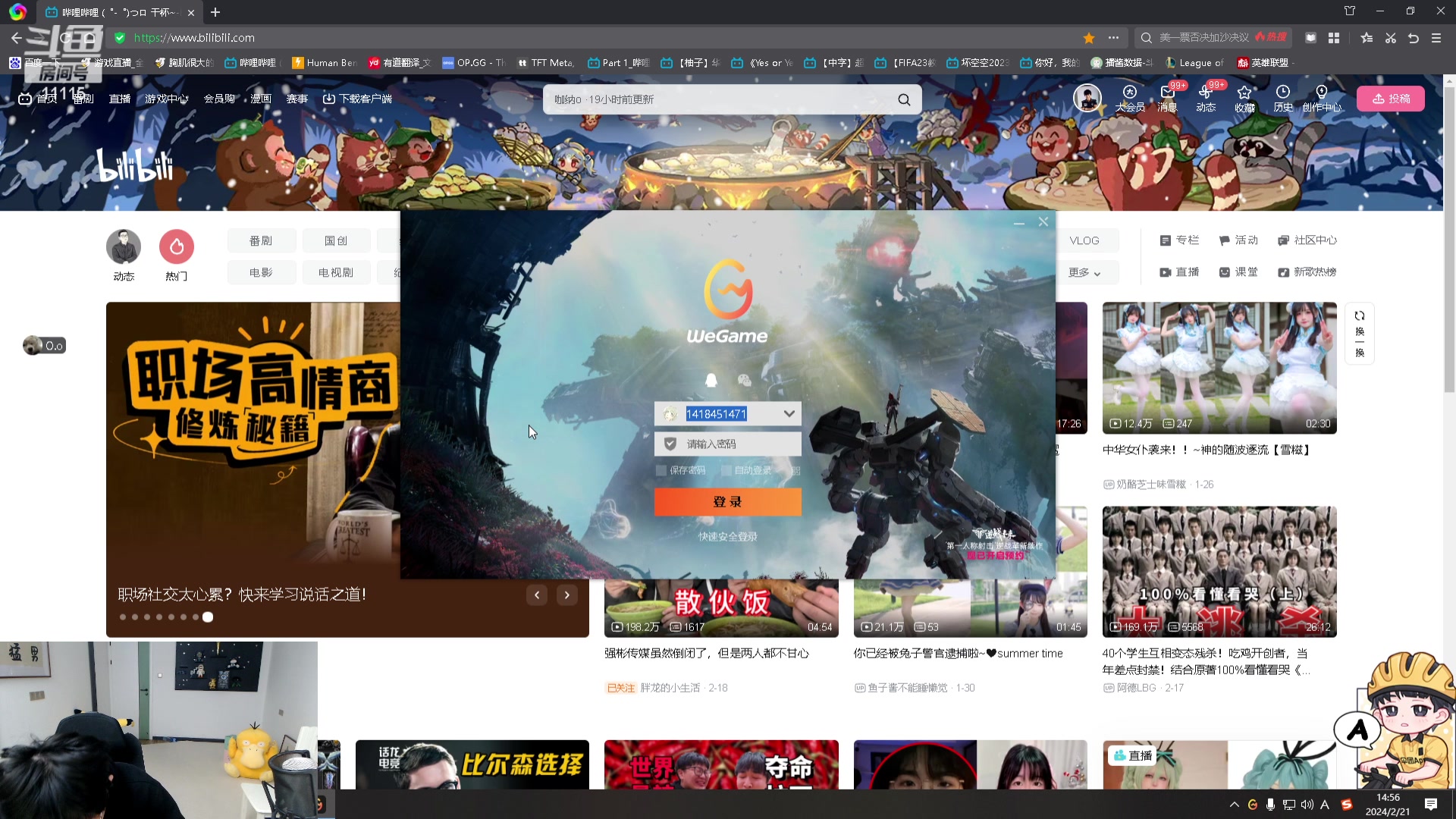
Task: Open the new tab plus button
Action: 215,12
